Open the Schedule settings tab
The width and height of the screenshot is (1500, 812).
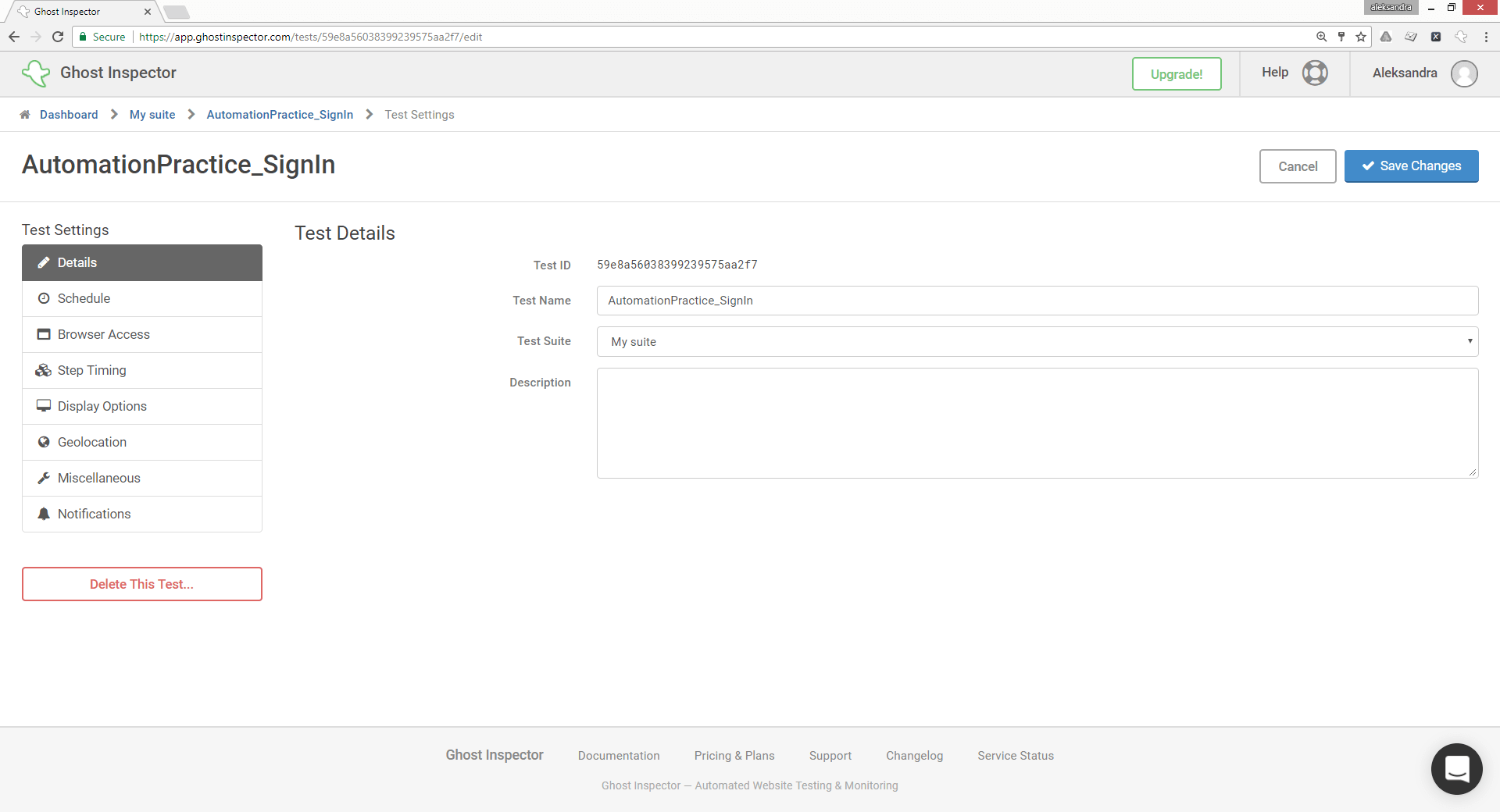coord(142,298)
